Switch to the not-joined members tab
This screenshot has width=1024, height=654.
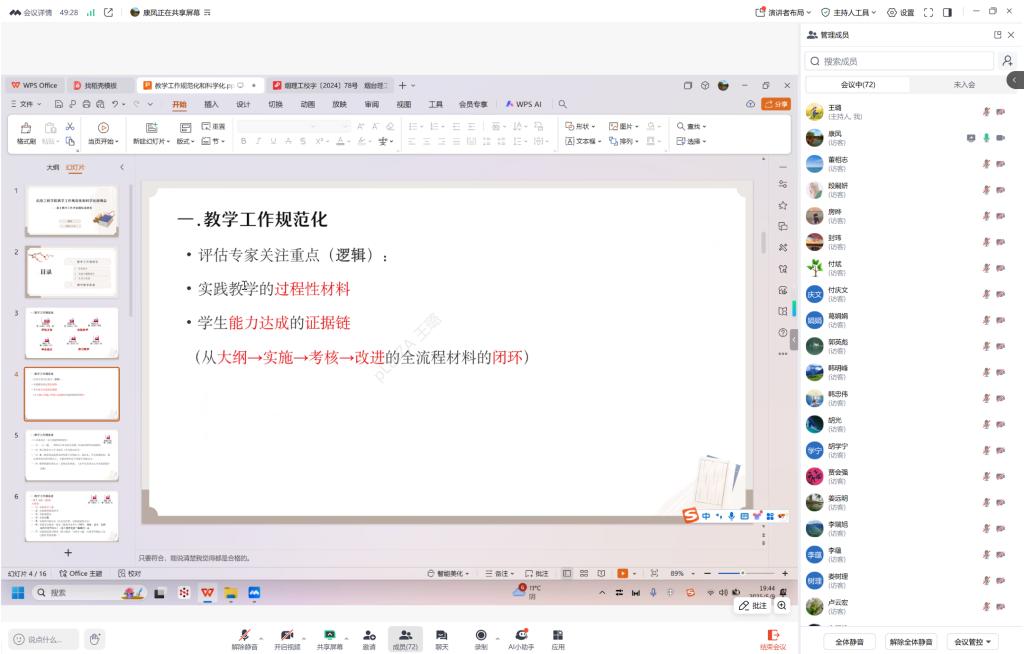[x=963, y=85]
